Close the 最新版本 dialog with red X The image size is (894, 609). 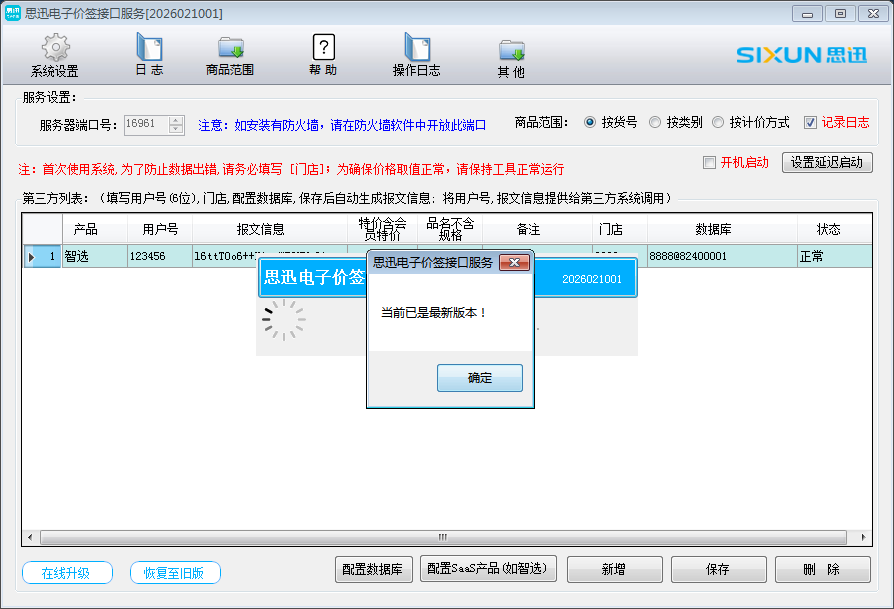pyautogui.click(x=514, y=262)
